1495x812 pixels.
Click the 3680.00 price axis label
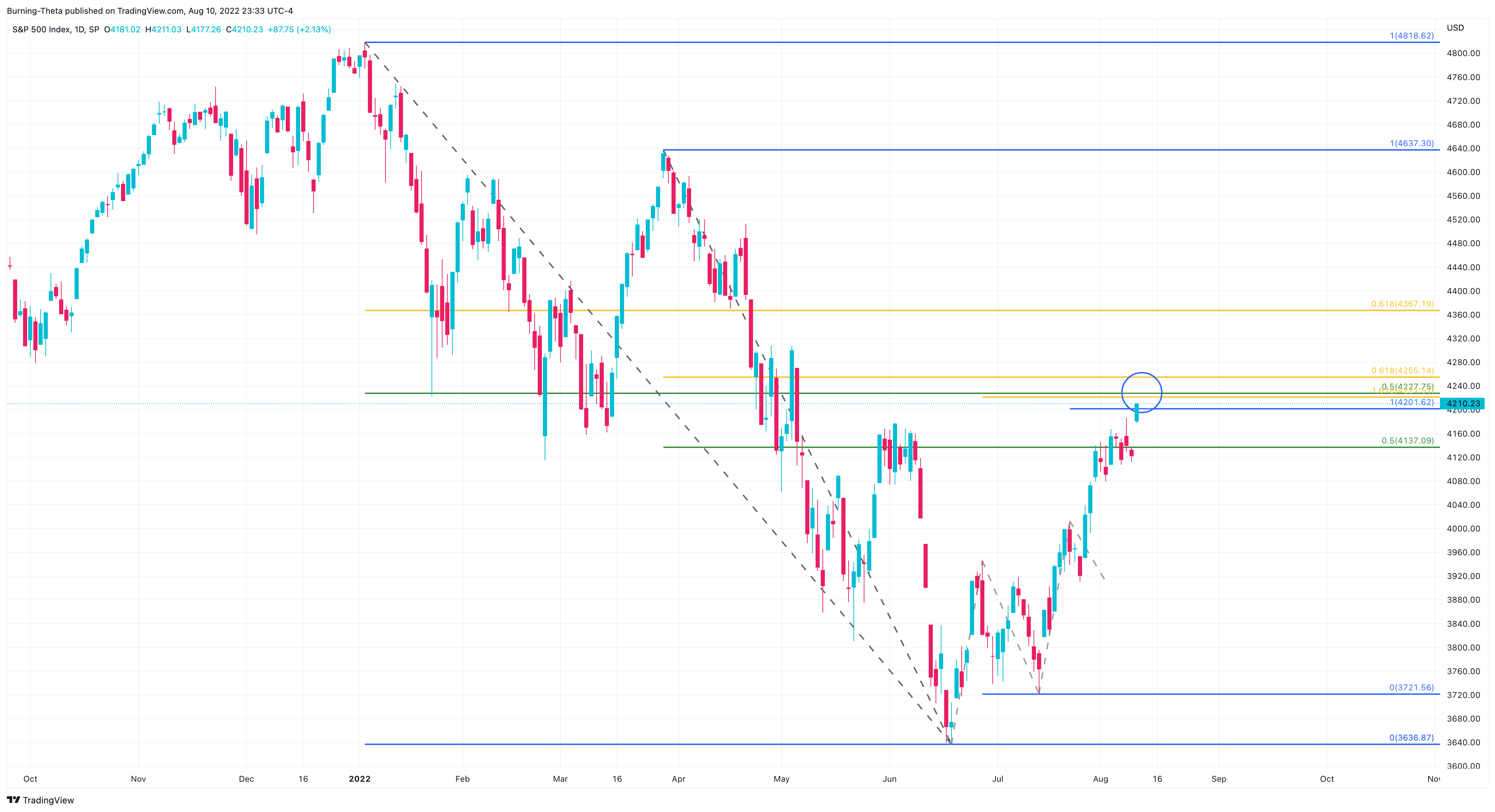pyautogui.click(x=1463, y=718)
